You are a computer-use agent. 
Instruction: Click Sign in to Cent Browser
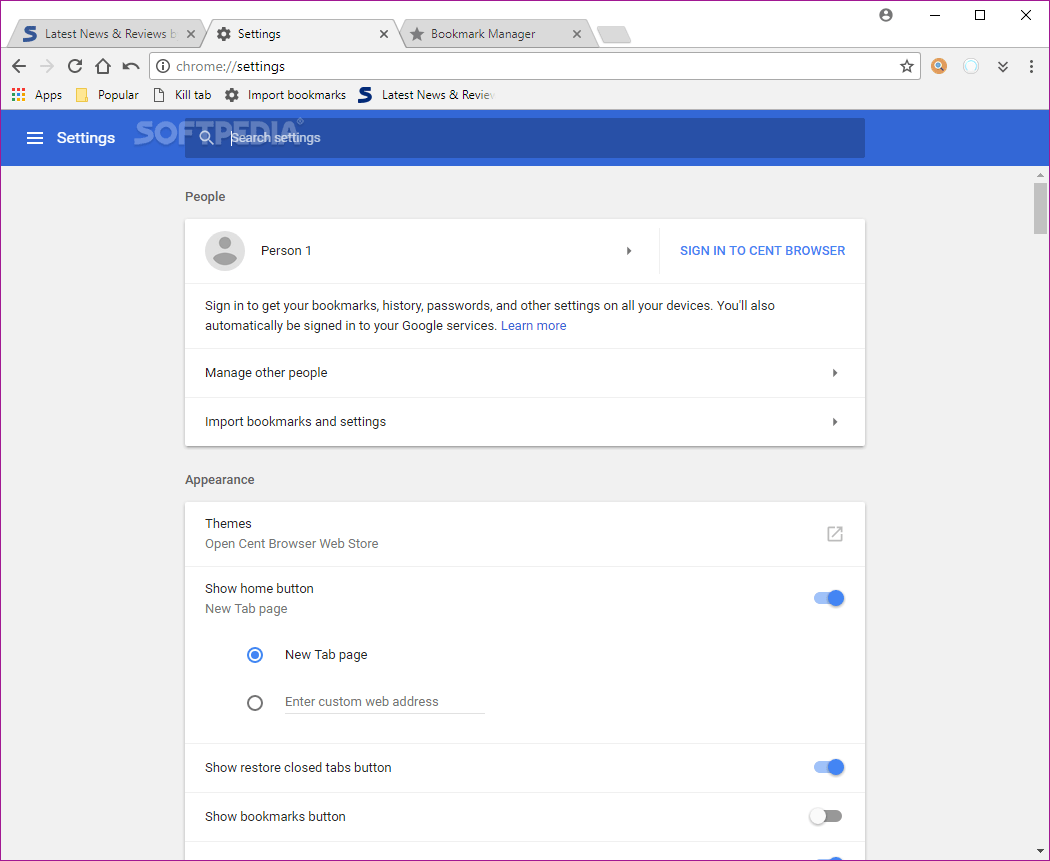(763, 250)
